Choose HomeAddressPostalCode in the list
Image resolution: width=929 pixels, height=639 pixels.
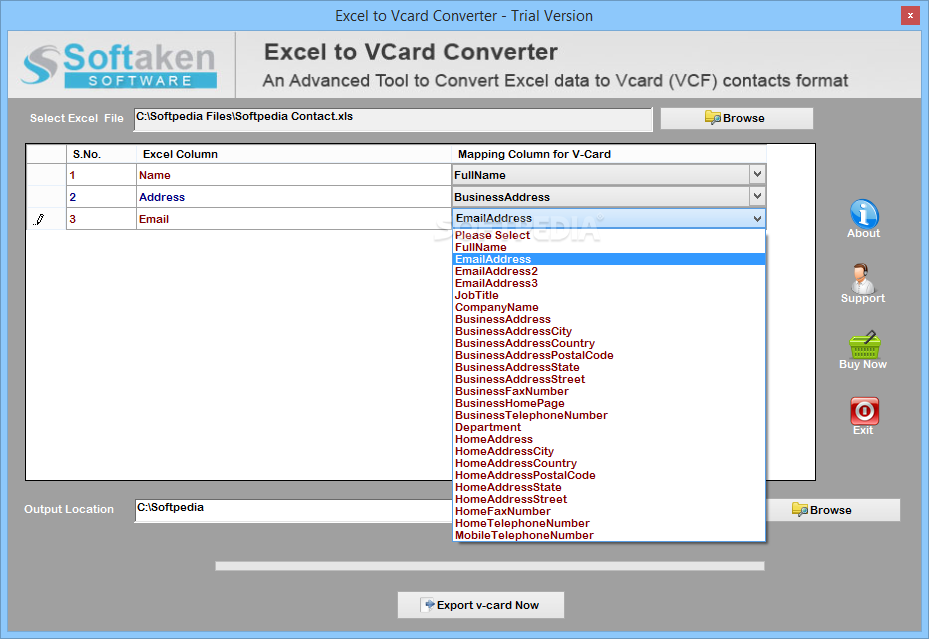tap(609, 475)
